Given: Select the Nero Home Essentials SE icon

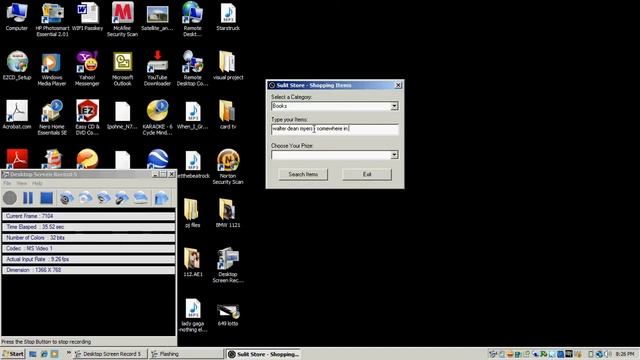Looking at the screenshot, I should (x=52, y=118).
